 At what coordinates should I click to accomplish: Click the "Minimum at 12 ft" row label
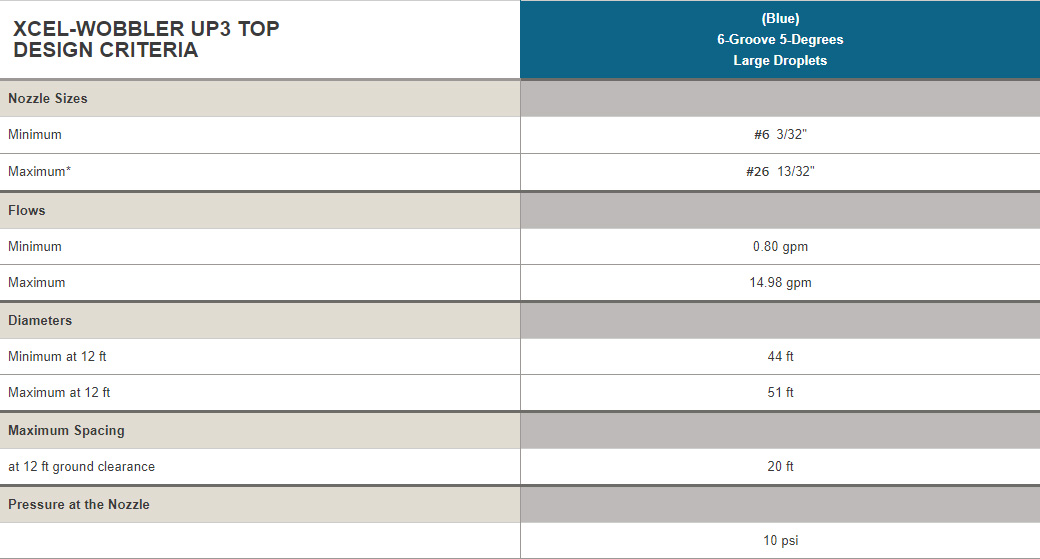click(57, 357)
